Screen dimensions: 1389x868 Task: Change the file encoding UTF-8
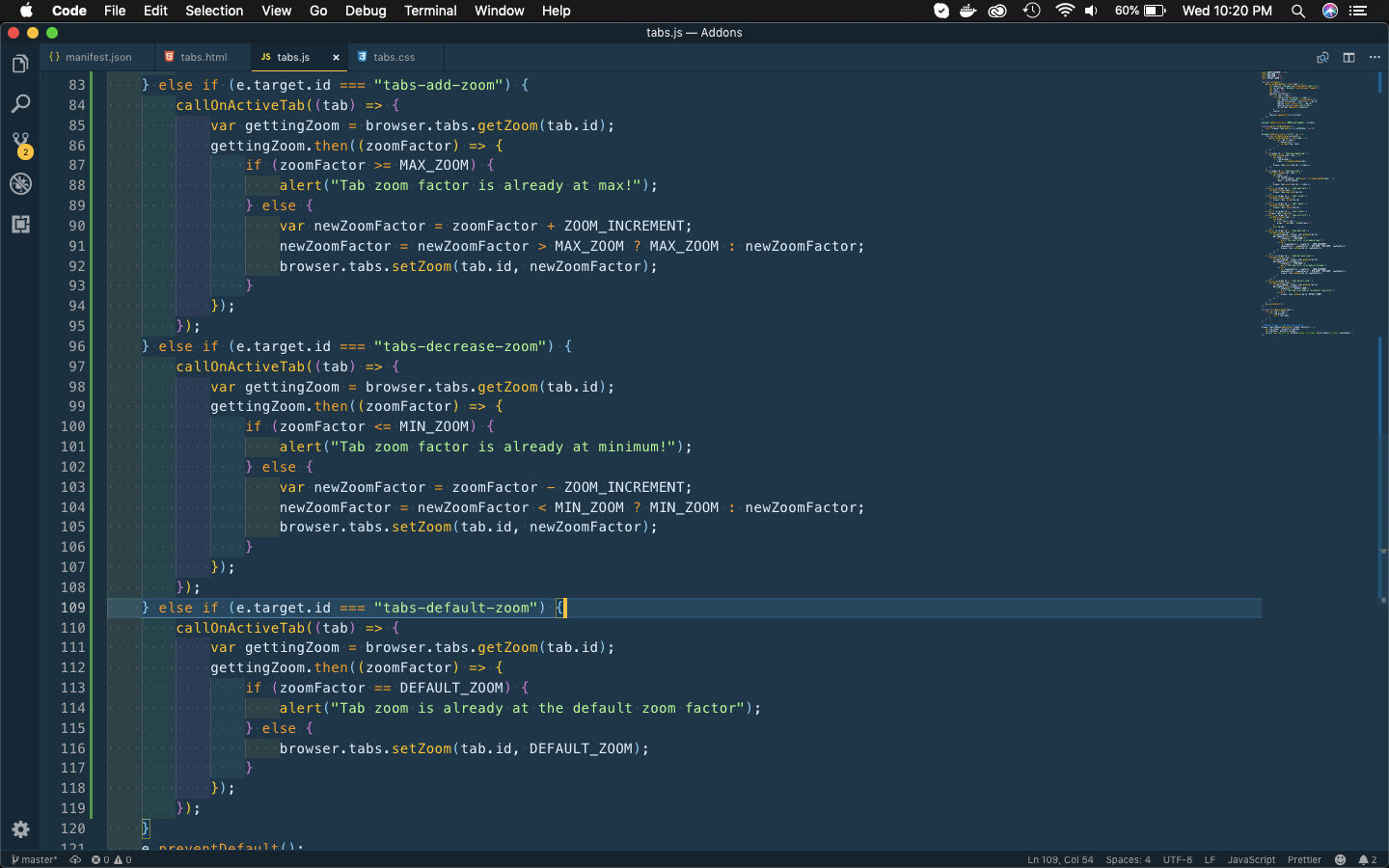tap(1177, 859)
